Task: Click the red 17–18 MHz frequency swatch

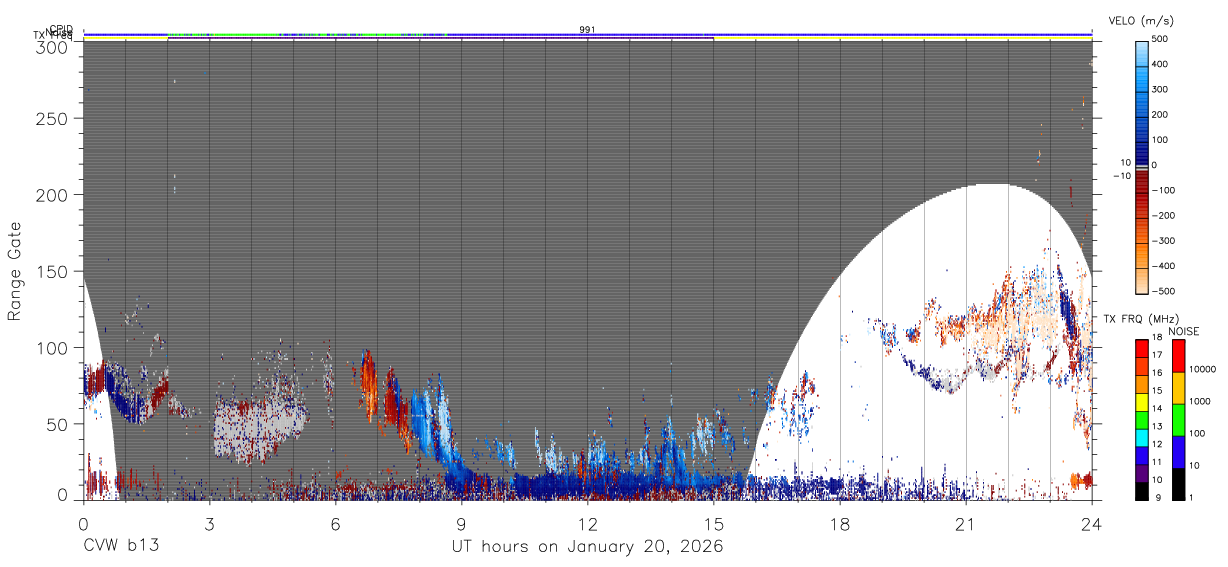Action: click(1141, 348)
